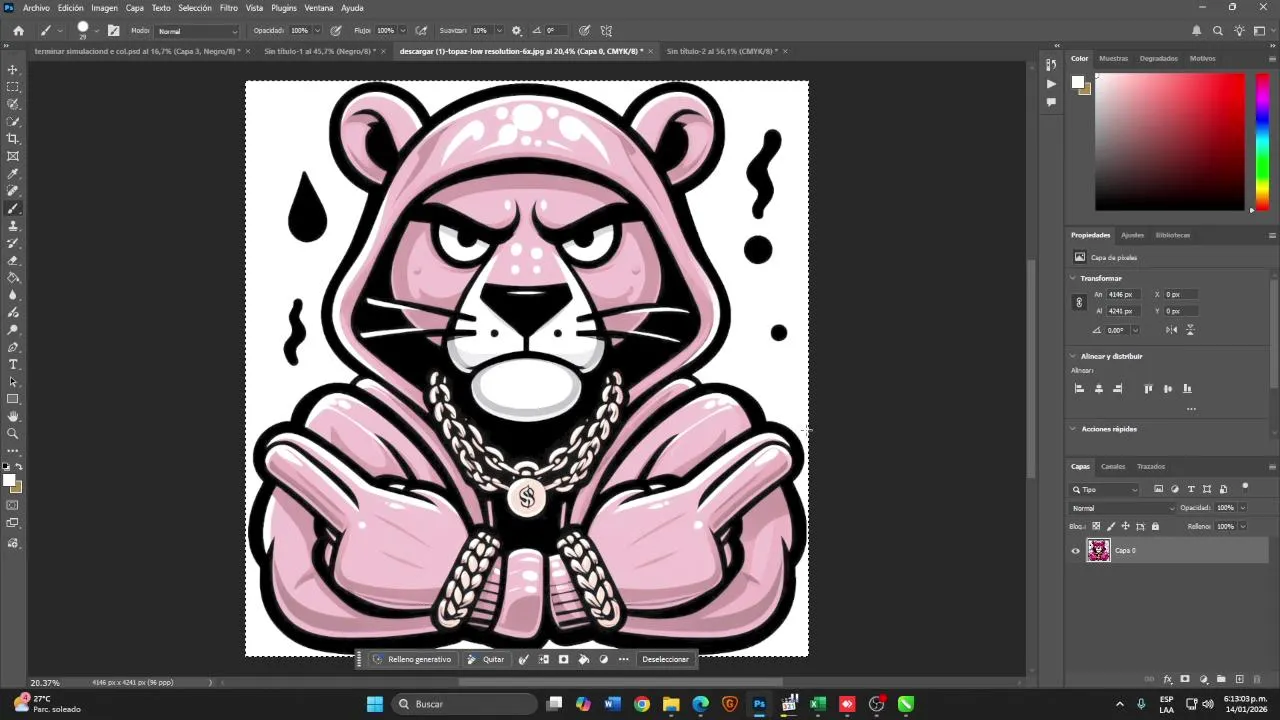This screenshot has height=720, width=1280.
Task: Create new adjustment layer icon
Action: pyautogui.click(x=1204, y=680)
